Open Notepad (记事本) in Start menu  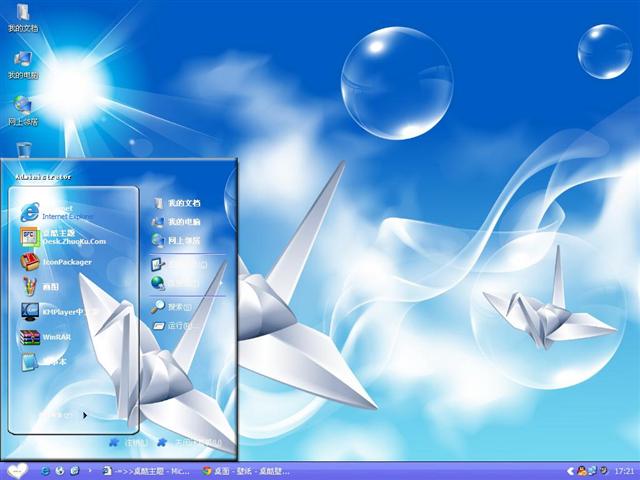[x=44, y=362]
